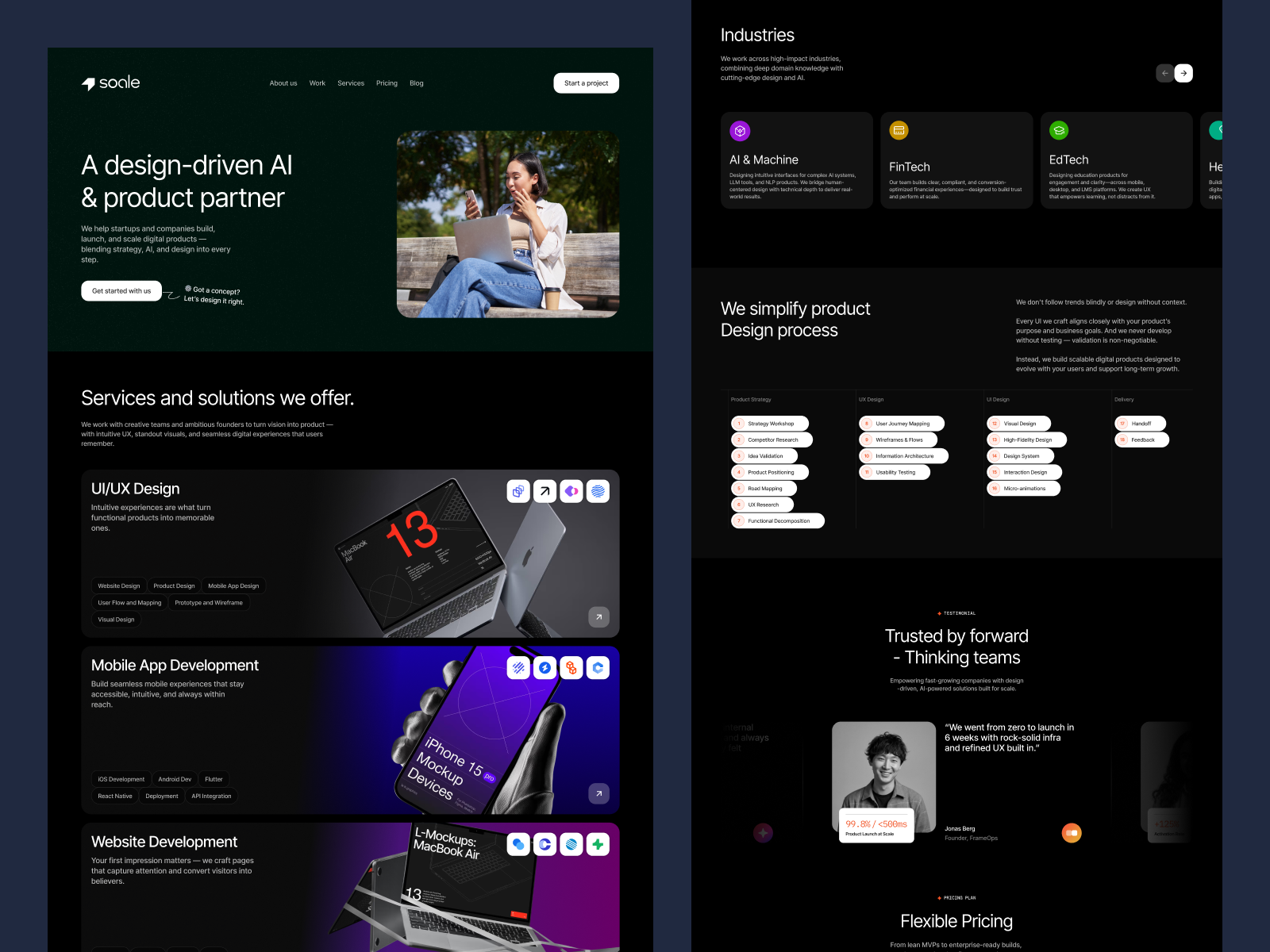Select the Visual Design tag on UI/UX Design card

tap(116, 619)
